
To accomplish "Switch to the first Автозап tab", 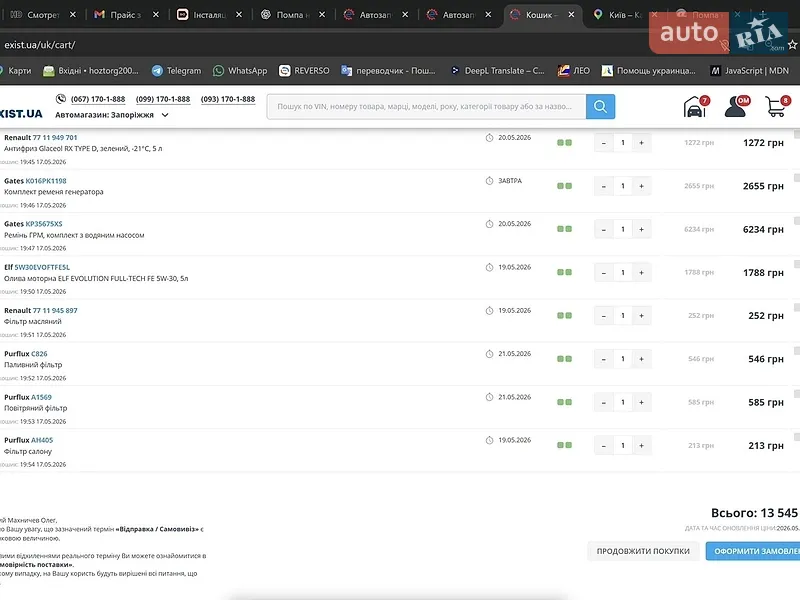I will (375, 15).
